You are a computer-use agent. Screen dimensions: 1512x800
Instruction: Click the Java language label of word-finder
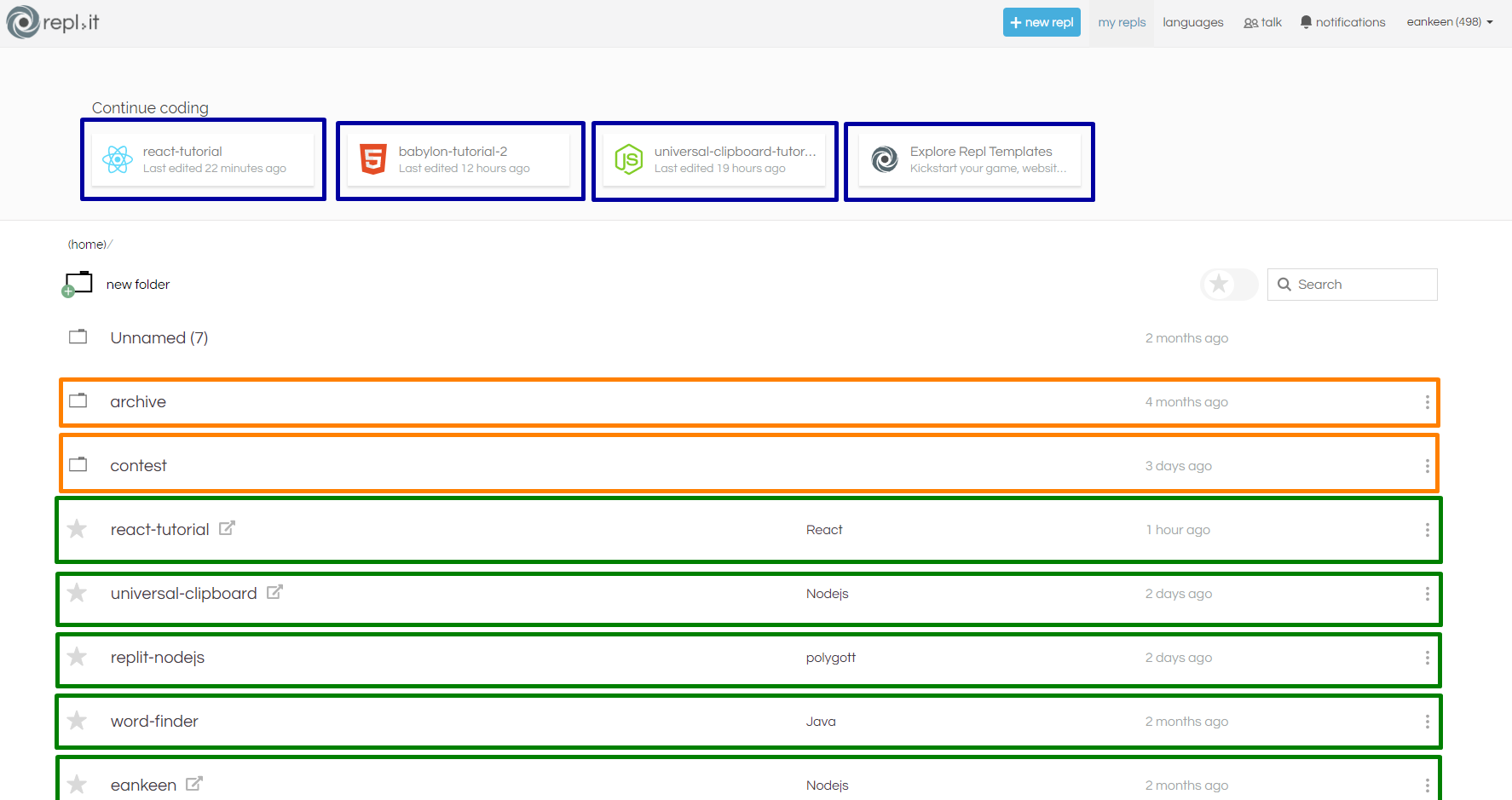(x=821, y=722)
